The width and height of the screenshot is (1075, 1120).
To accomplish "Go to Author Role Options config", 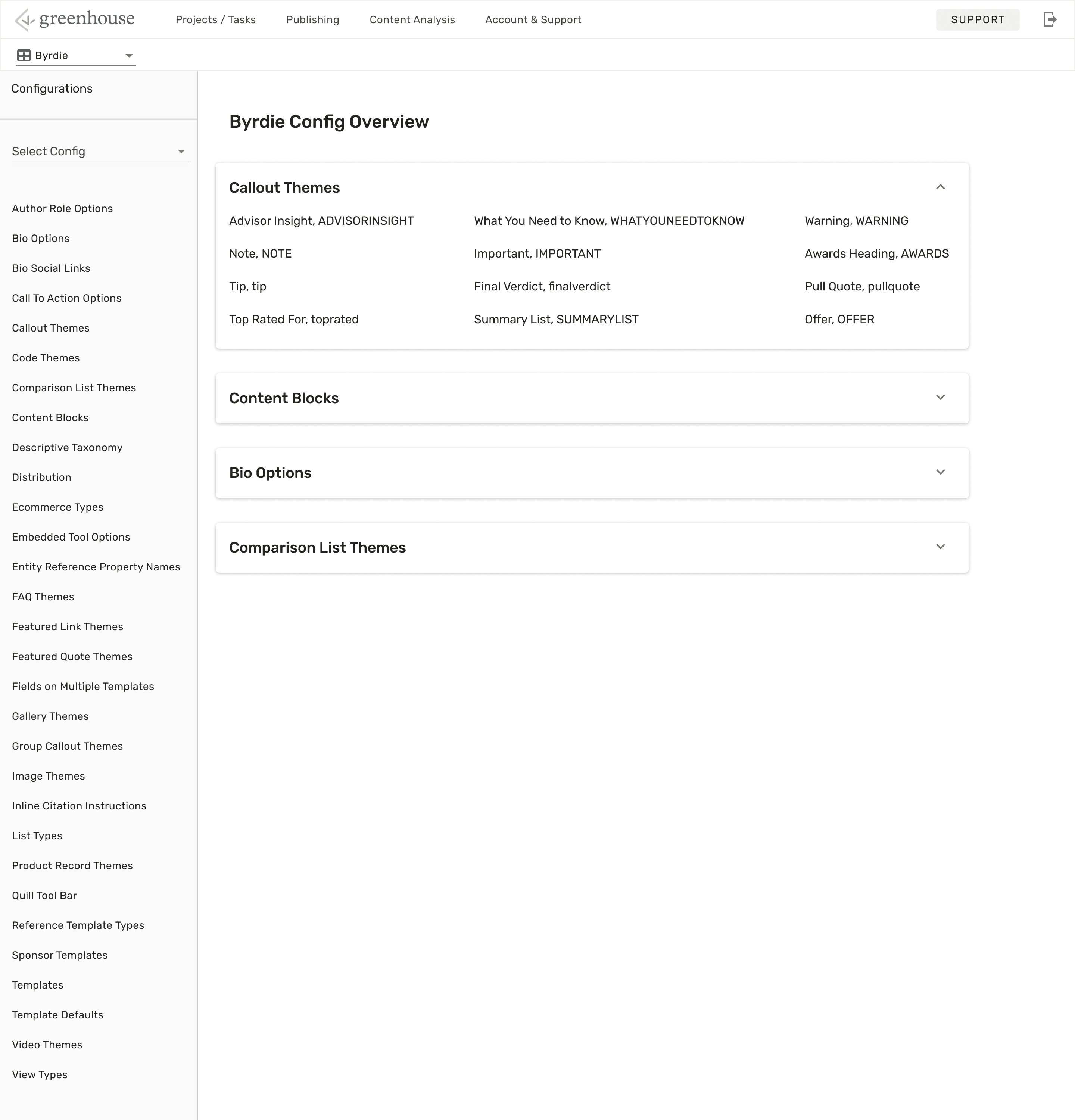I will click(x=62, y=209).
